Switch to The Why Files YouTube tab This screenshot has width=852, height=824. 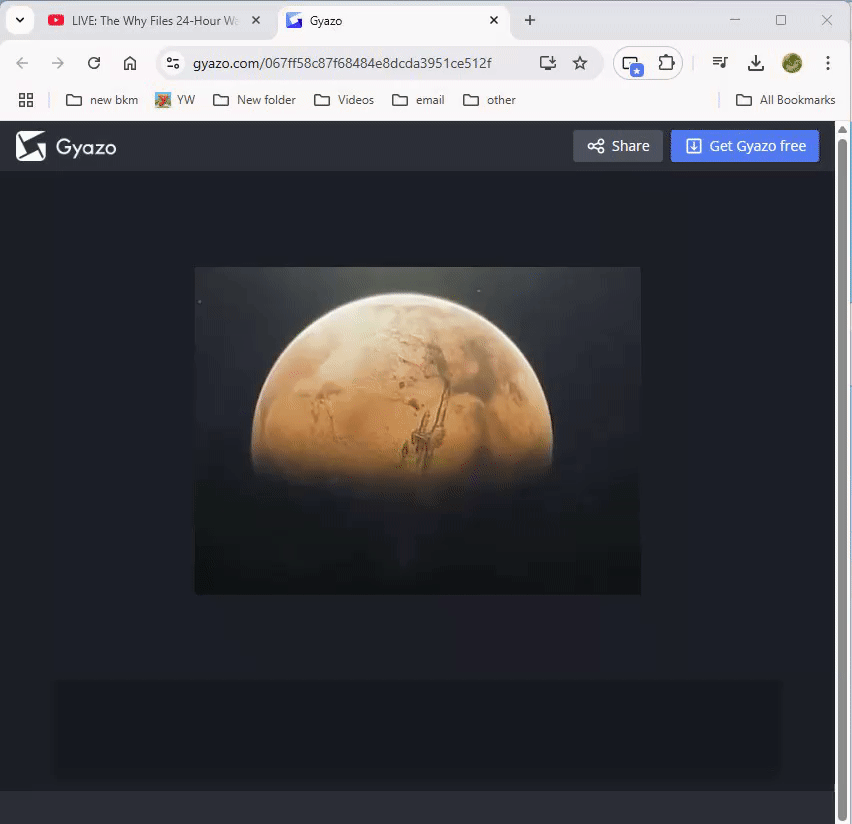[x=144, y=21]
